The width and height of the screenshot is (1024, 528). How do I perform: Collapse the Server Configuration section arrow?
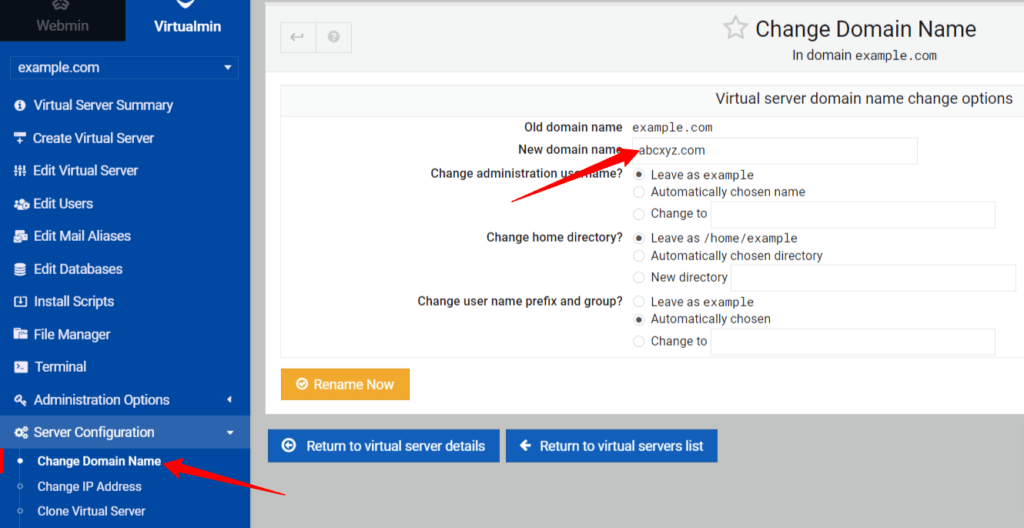click(x=230, y=433)
